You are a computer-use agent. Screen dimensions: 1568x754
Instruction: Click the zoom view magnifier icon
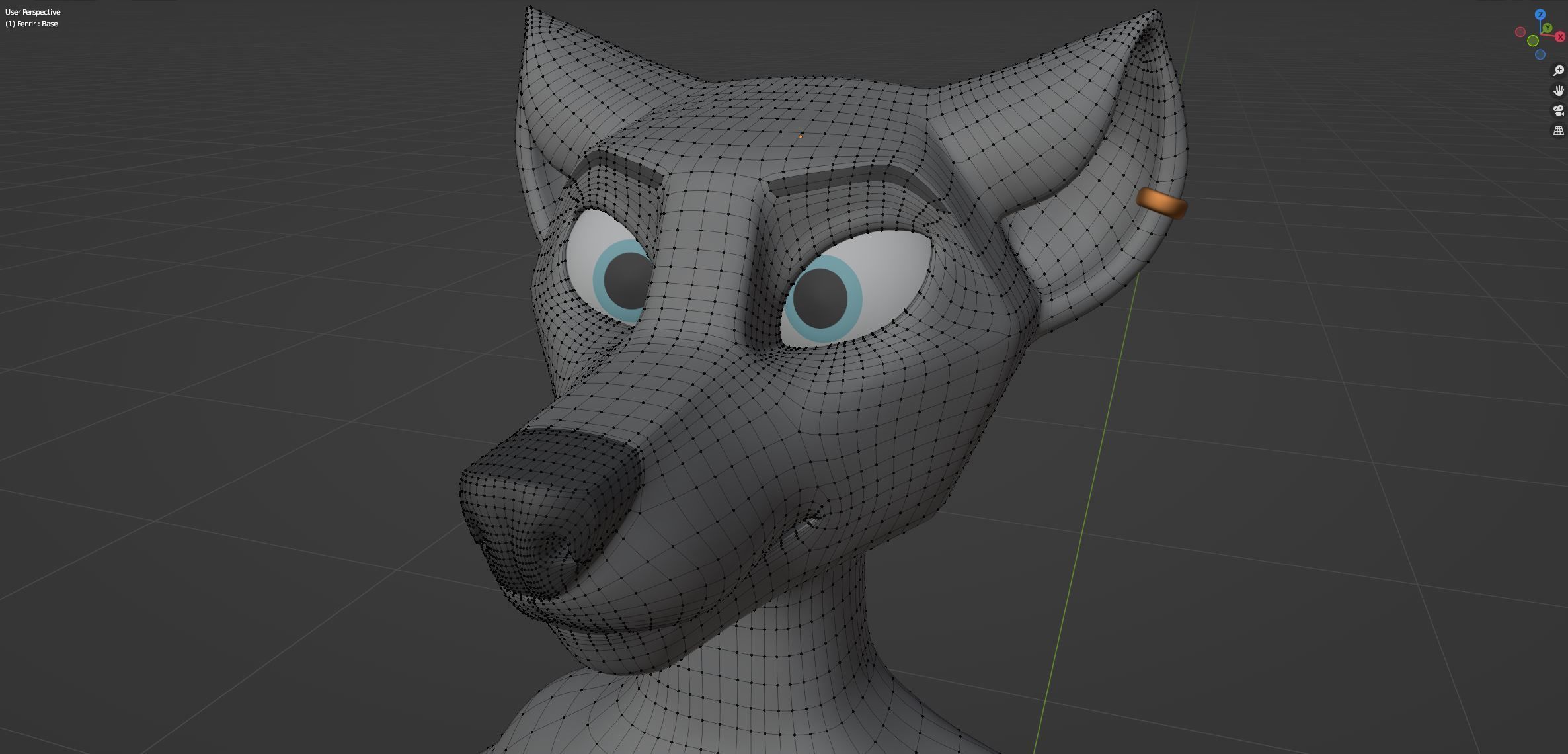click(x=1558, y=71)
